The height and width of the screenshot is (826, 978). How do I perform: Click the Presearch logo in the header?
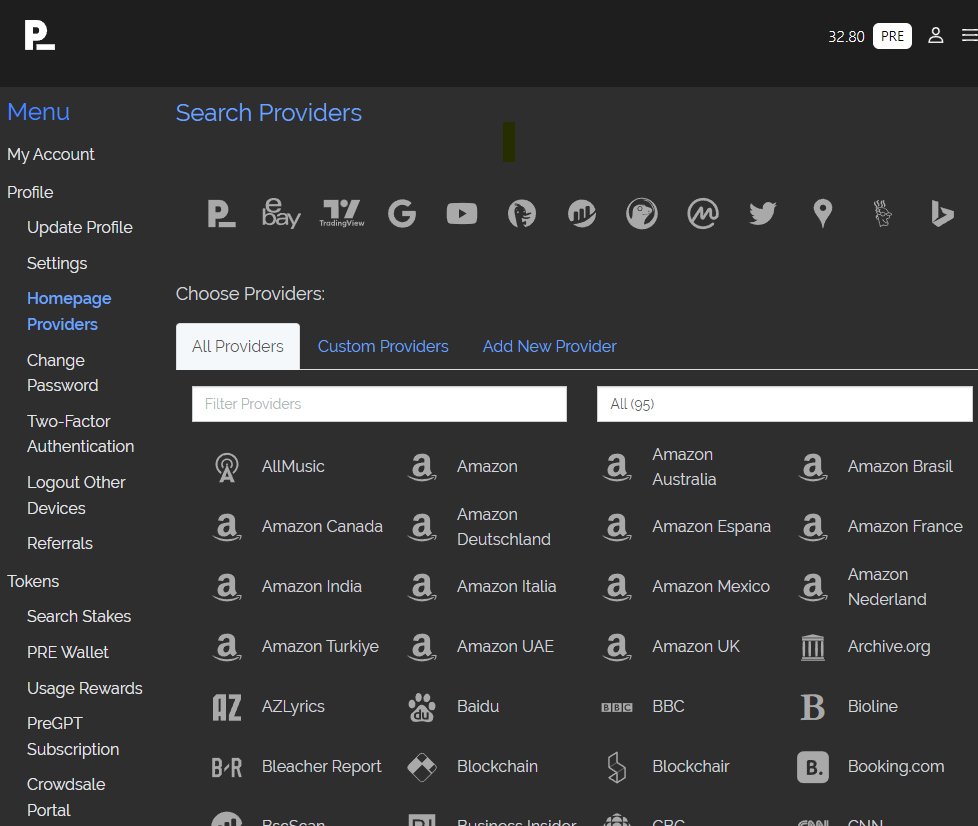pos(39,36)
